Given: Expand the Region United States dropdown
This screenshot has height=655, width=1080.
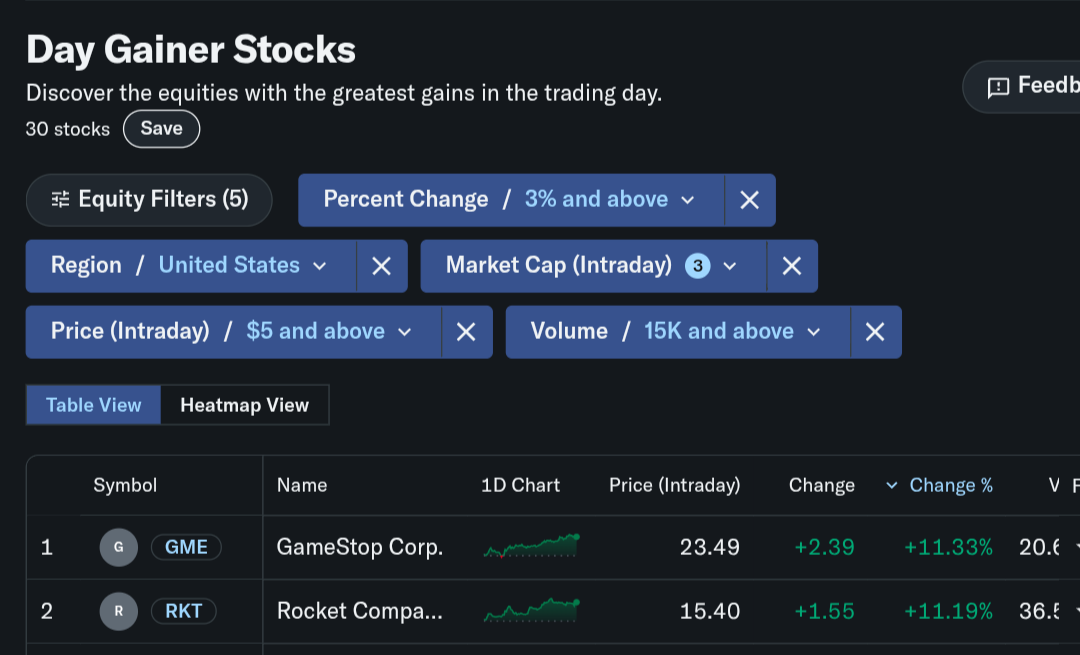Looking at the screenshot, I should [190, 266].
